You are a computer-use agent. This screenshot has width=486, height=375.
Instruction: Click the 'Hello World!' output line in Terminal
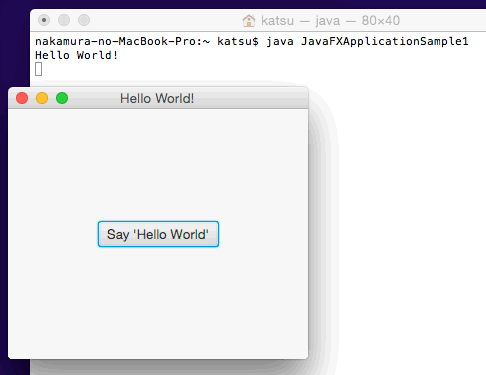77,55
